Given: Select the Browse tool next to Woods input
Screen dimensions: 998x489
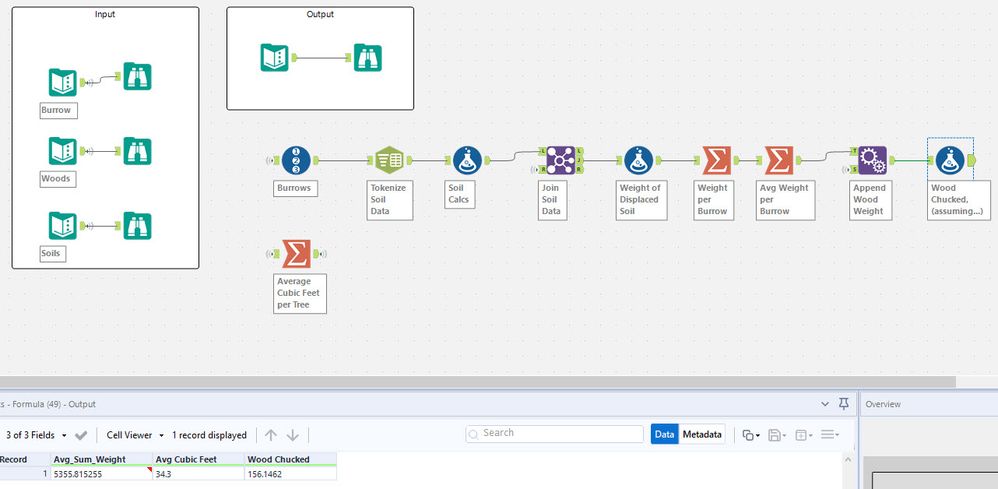Looking at the screenshot, I should (137, 151).
